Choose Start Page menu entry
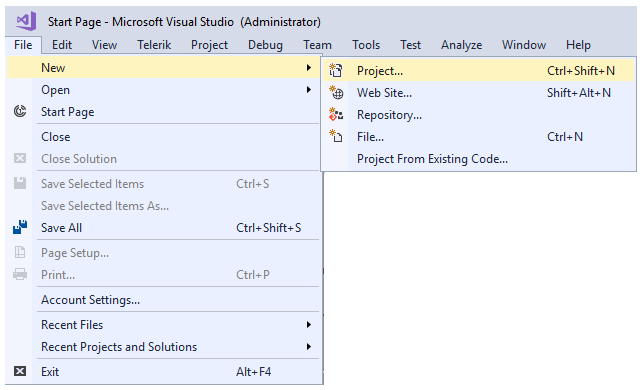Screen dimensions: 644x390 [163, 112]
